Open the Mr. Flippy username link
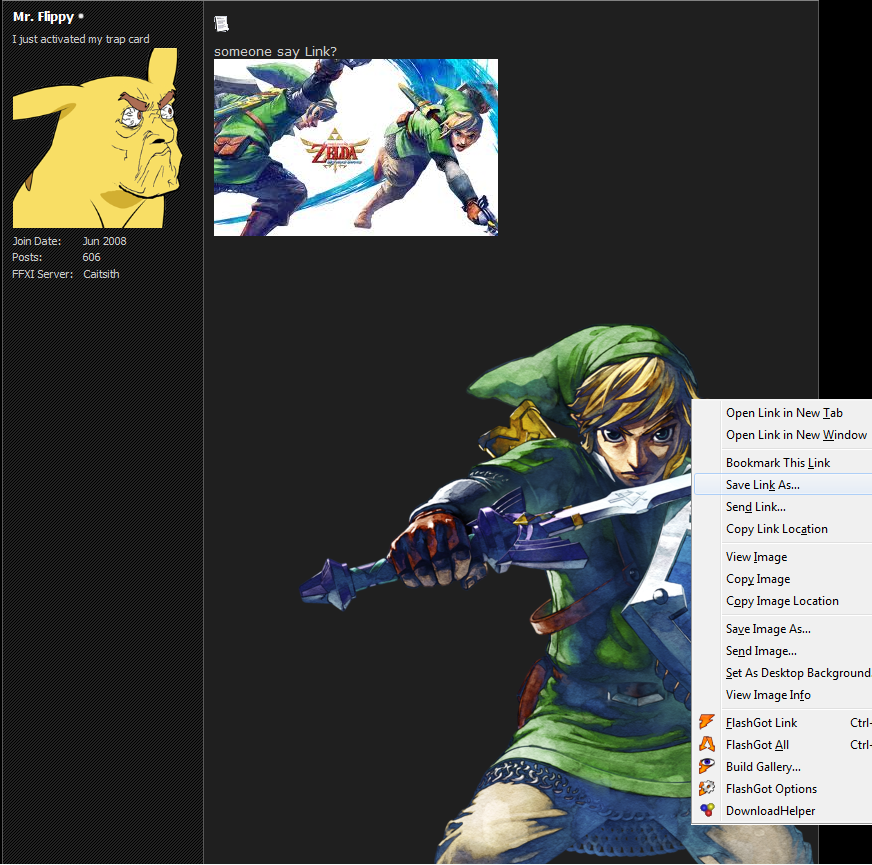This screenshot has width=872, height=865. pos(43,17)
